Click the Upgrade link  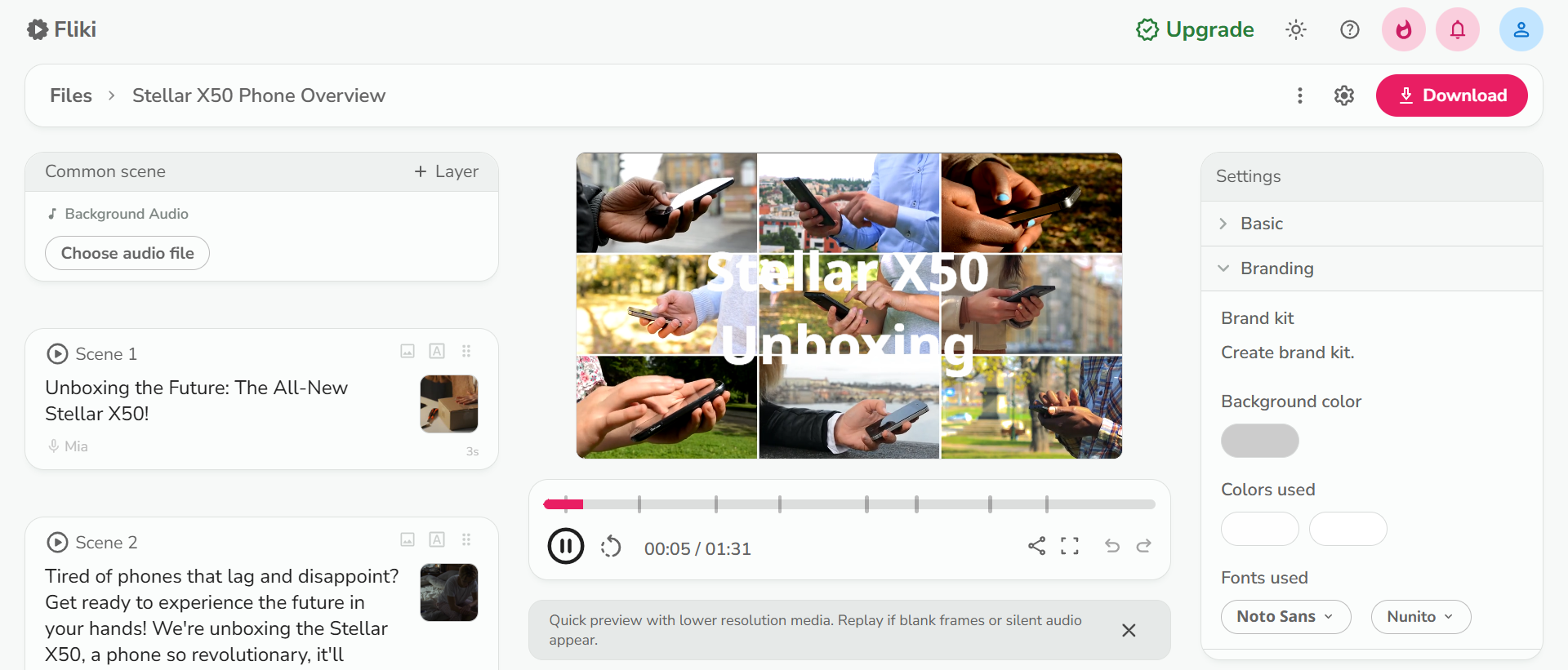click(x=1195, y=30)
